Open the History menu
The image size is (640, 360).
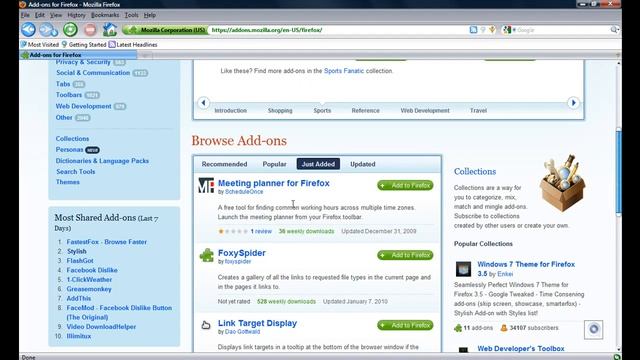point(76,15)
